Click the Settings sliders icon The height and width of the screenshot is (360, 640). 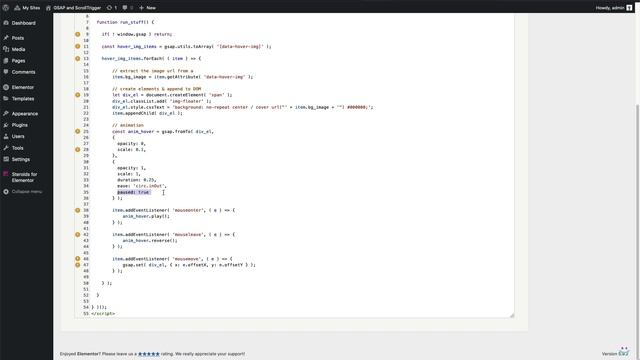pyautogui.click(x=6, y=159)
